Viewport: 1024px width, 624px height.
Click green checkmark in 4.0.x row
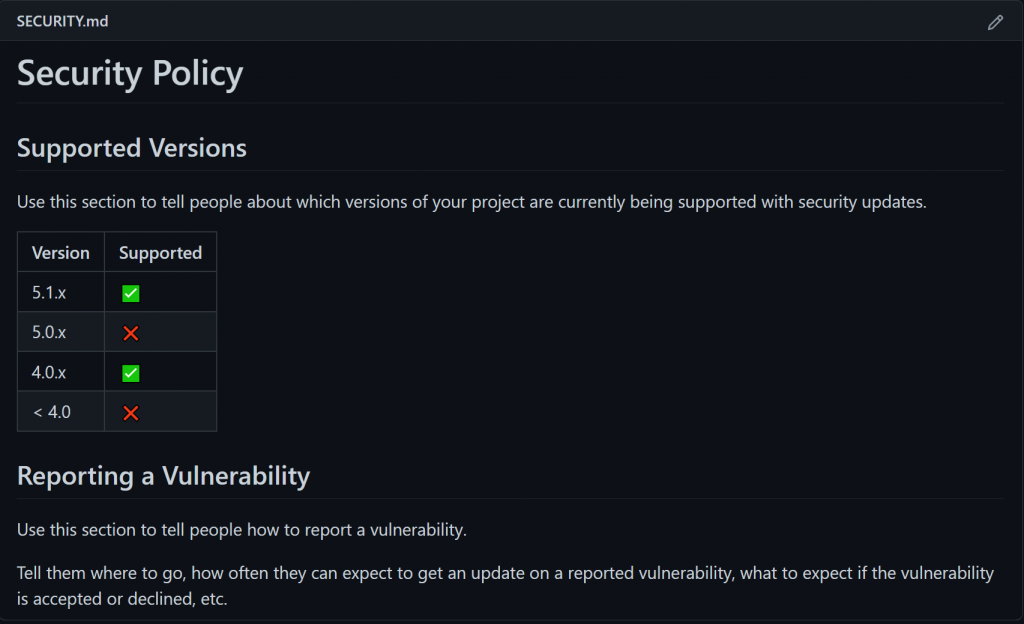130,373
